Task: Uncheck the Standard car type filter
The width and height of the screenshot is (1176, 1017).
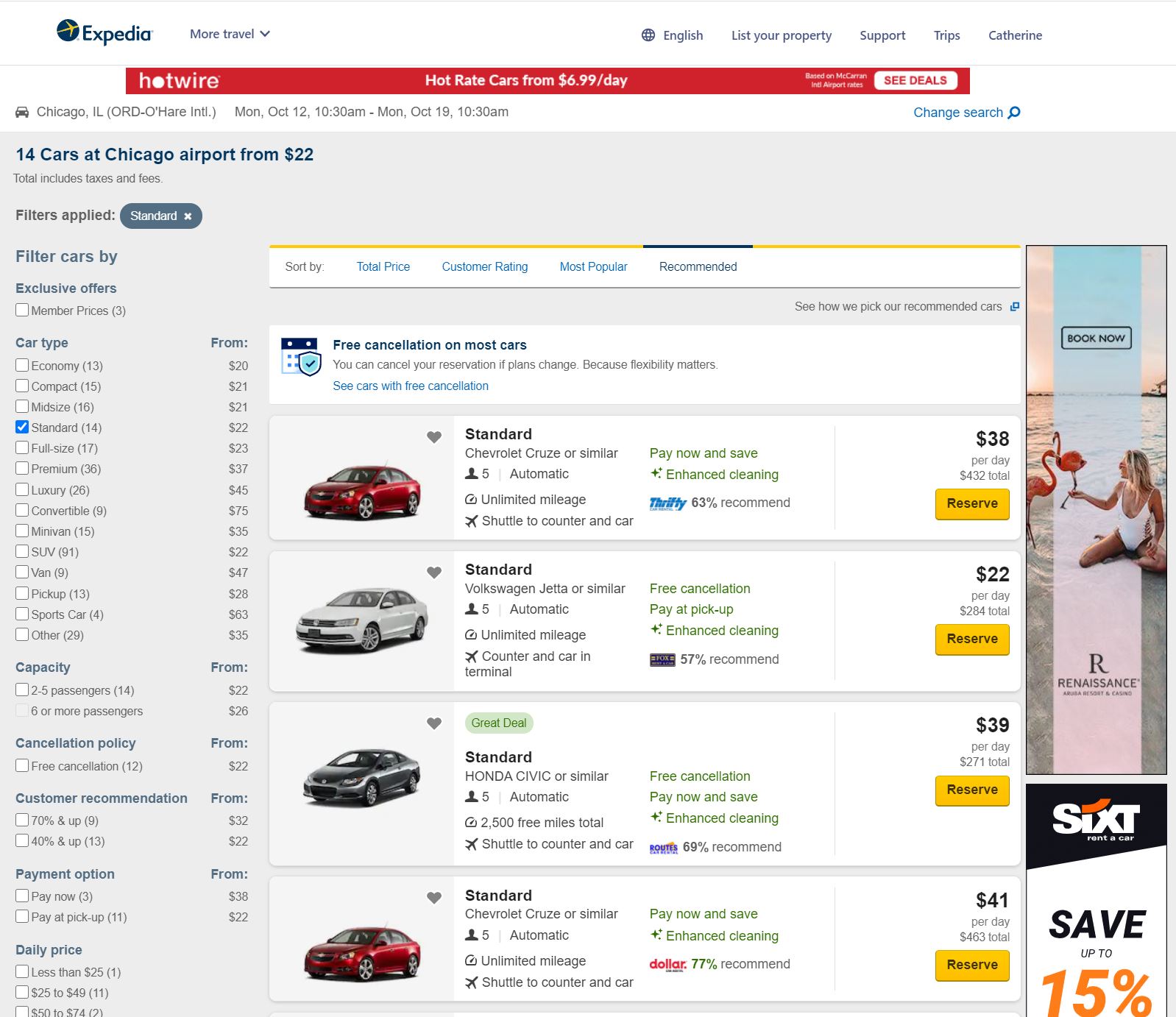Action: click(x=22, y=428)
